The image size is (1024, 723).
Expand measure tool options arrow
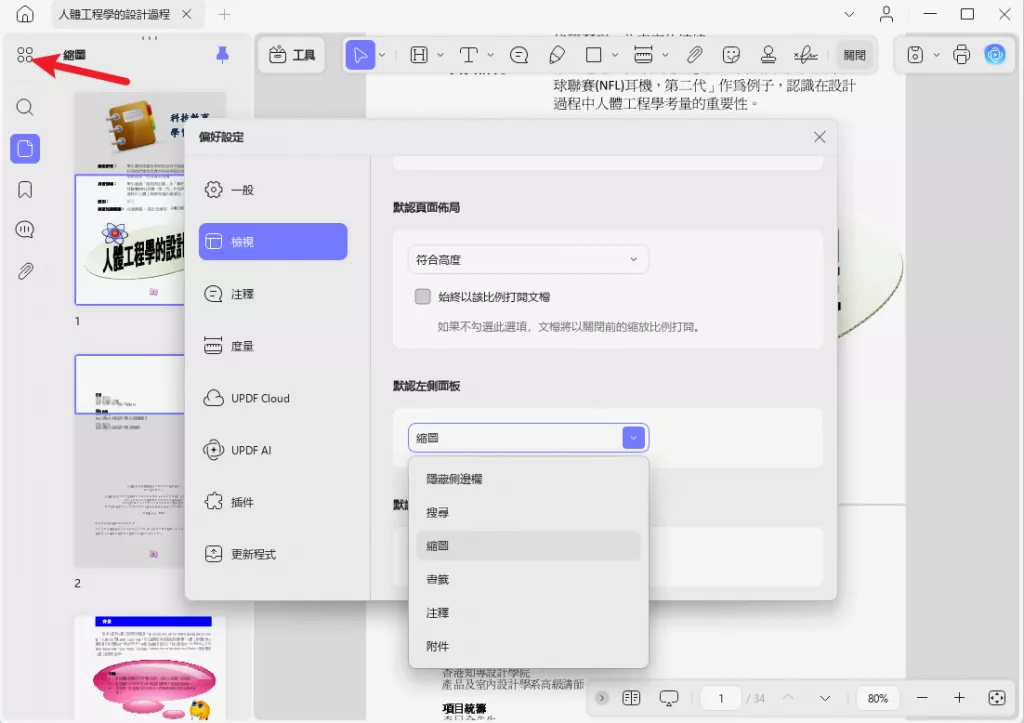point(665,55)
